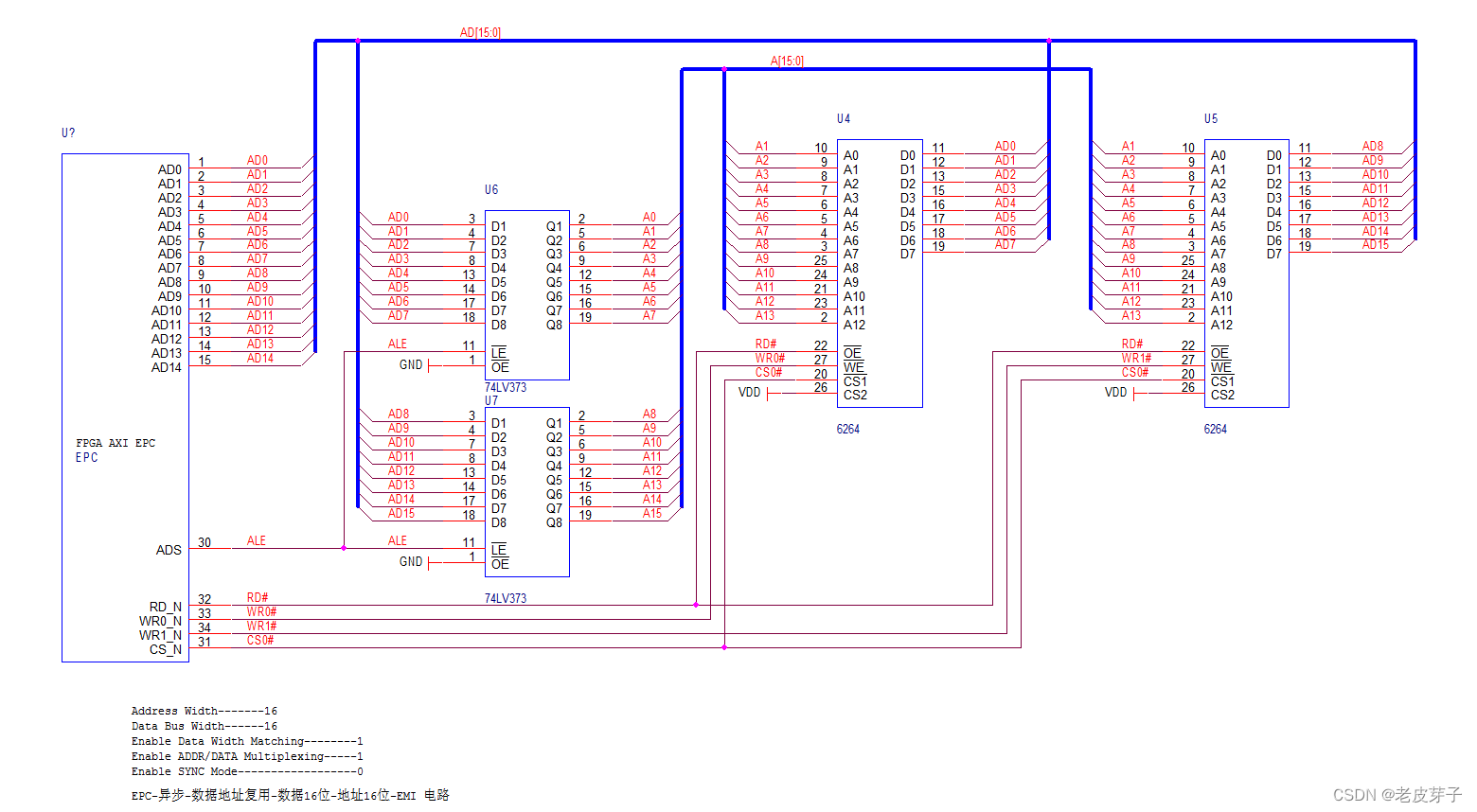
Task: Click the A0 net label right of U6
Action: [x=650, y=217]
